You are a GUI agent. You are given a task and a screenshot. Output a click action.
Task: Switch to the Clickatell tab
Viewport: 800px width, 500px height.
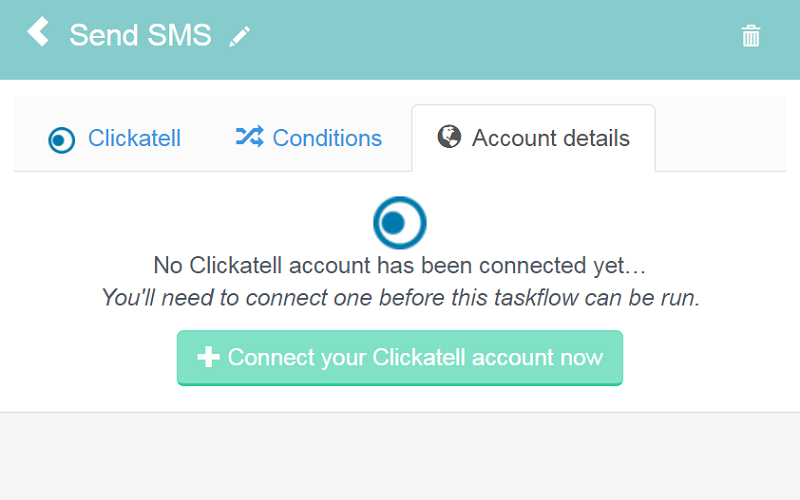click(134, 138)
